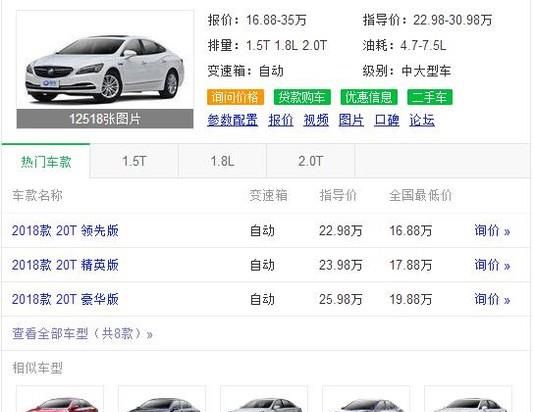Screen dimensions: 534x412
Task: Open 2018款 20T 精英版 model
Action: [x=65, y=265]
